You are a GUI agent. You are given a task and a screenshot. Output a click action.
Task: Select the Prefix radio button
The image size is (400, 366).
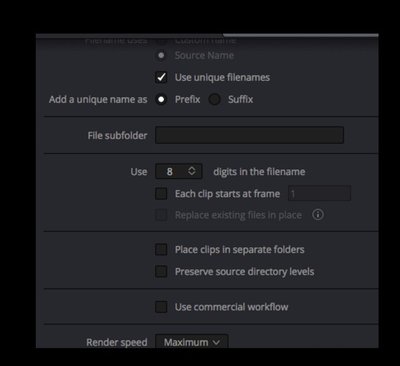[161, 99]
